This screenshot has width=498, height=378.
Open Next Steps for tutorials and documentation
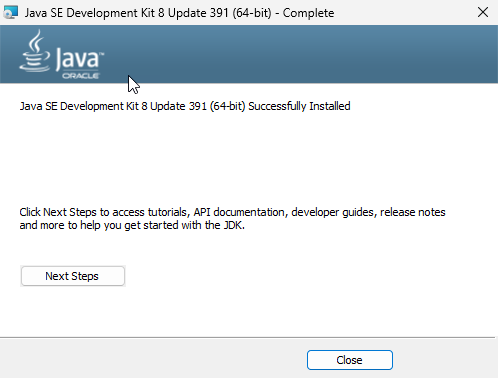pos(73,276)
